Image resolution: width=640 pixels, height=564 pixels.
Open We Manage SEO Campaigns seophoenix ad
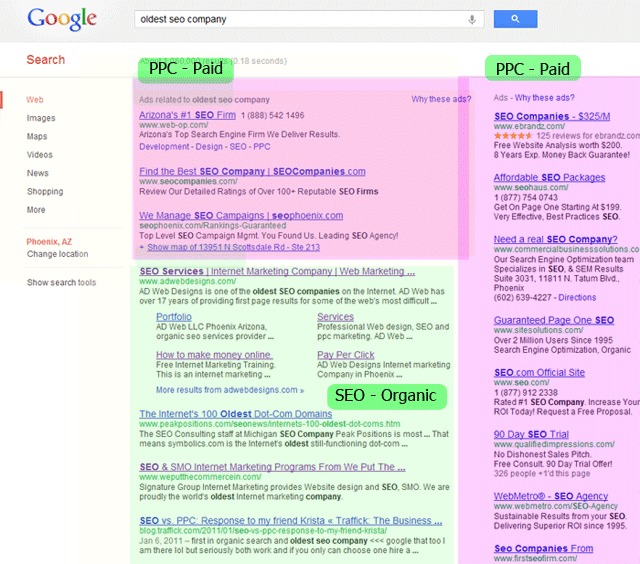click(x=241, y=215)
